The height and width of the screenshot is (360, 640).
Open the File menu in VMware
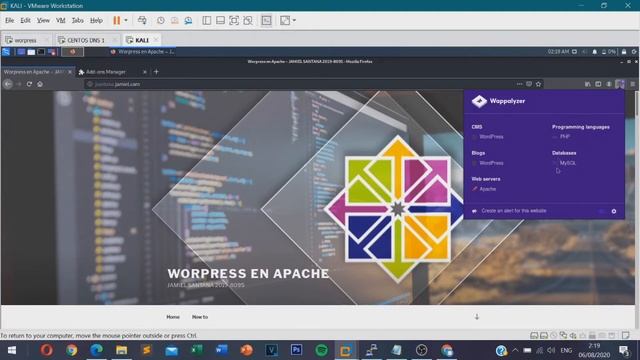coord(10,20)
